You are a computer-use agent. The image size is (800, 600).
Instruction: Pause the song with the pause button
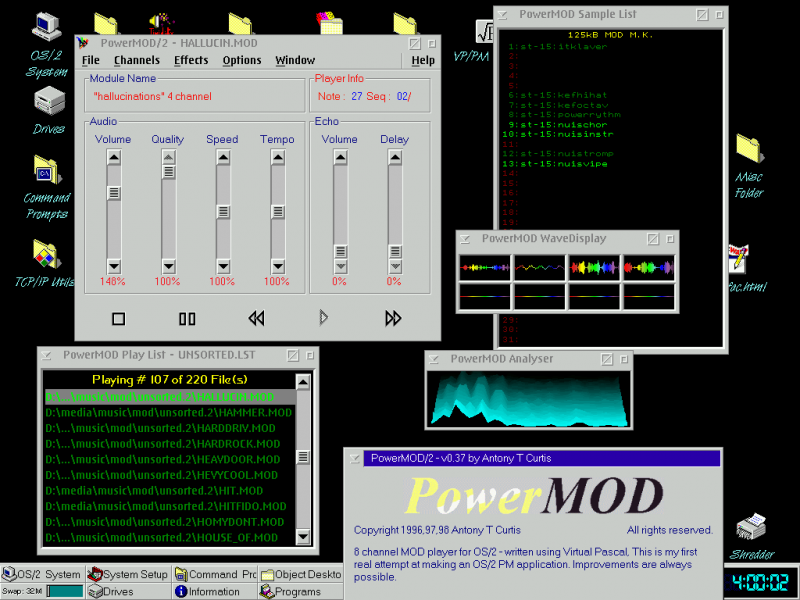click(187, 319)
